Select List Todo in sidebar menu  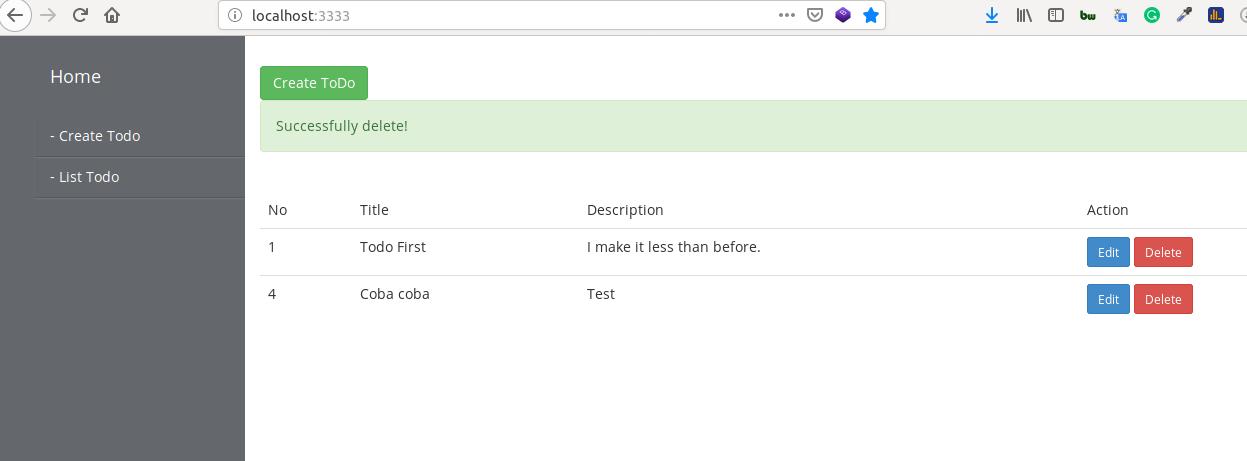[85, 177]
